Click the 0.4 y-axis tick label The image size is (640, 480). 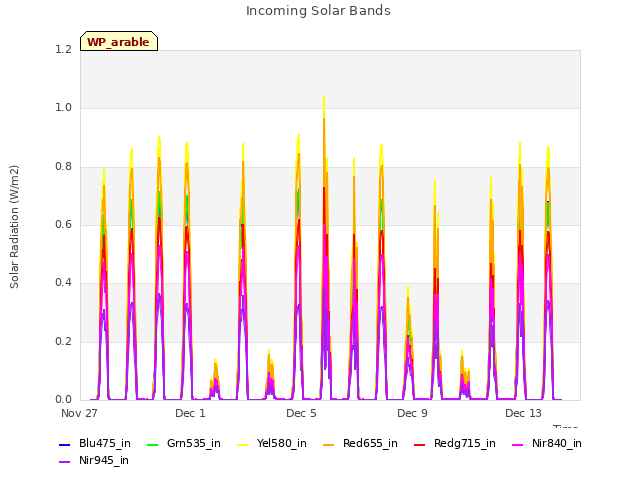[x=63, y=283]
